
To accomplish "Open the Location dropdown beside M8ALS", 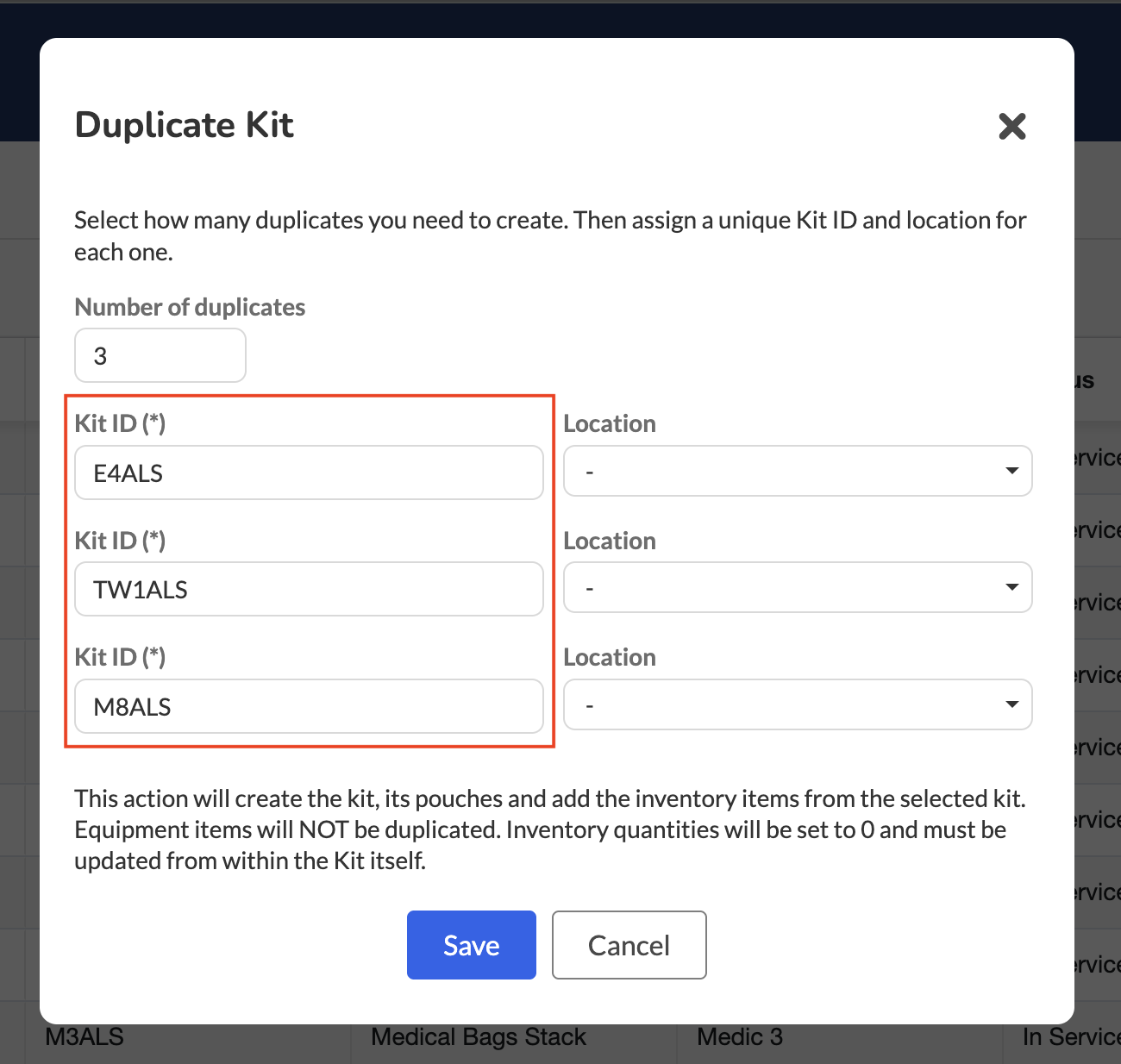I will coord(798,704).
